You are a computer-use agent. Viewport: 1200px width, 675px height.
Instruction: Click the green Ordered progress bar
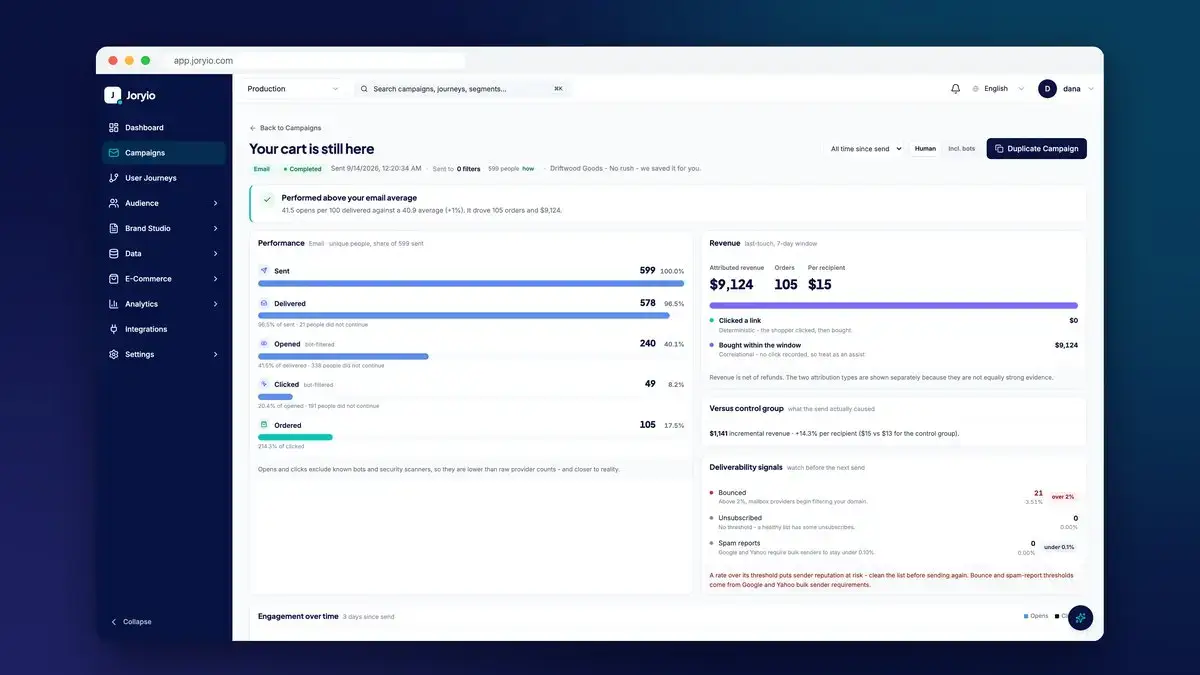(295, 437)
